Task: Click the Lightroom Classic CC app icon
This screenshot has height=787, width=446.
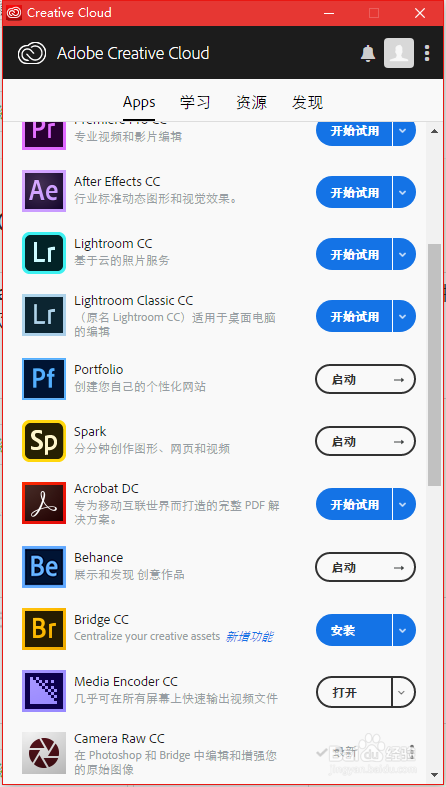Action: pyautogui.click(x=44, y=315)
